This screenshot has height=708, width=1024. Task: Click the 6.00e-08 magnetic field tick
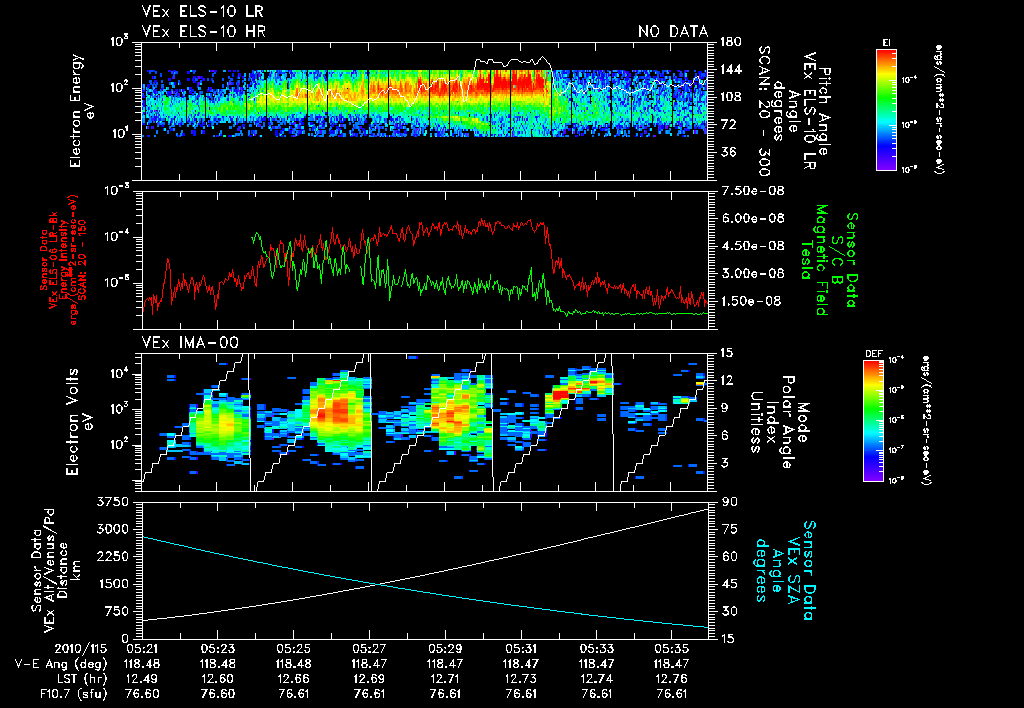pyautogui.click(x=753, y=218)
